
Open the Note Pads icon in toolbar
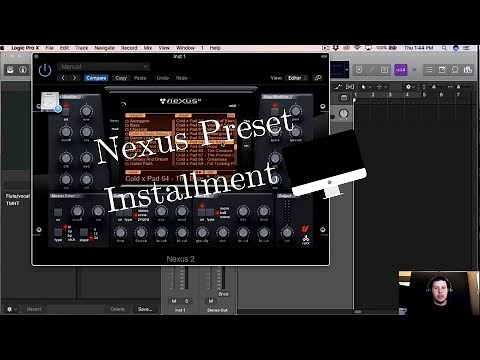442,70
